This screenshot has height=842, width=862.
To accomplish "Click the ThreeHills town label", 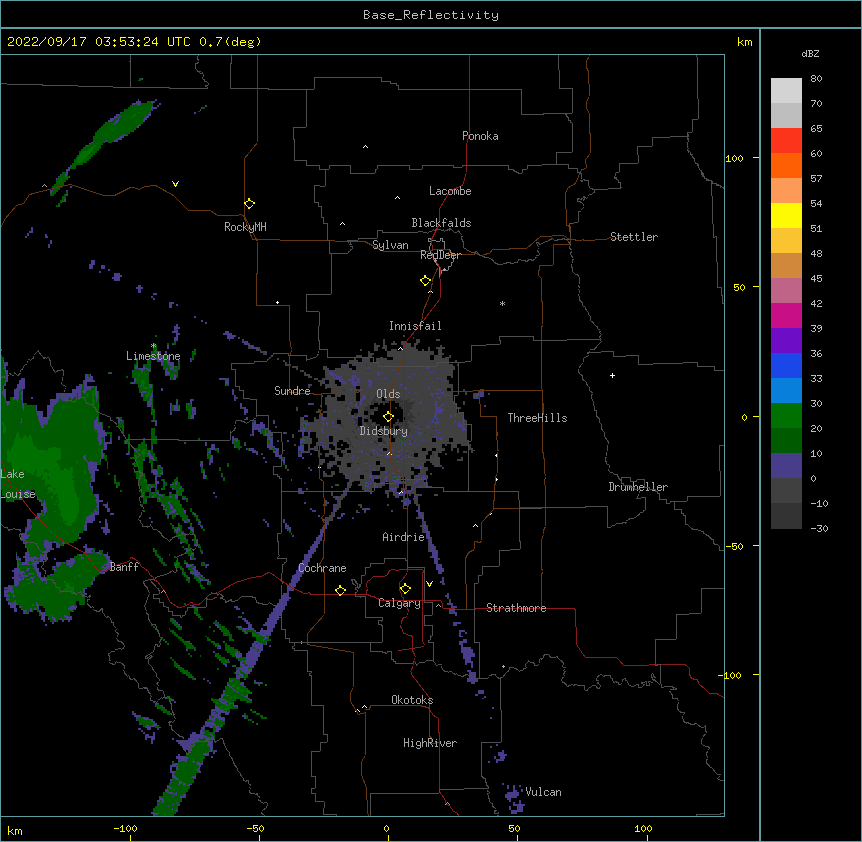I will click(537, 418).
